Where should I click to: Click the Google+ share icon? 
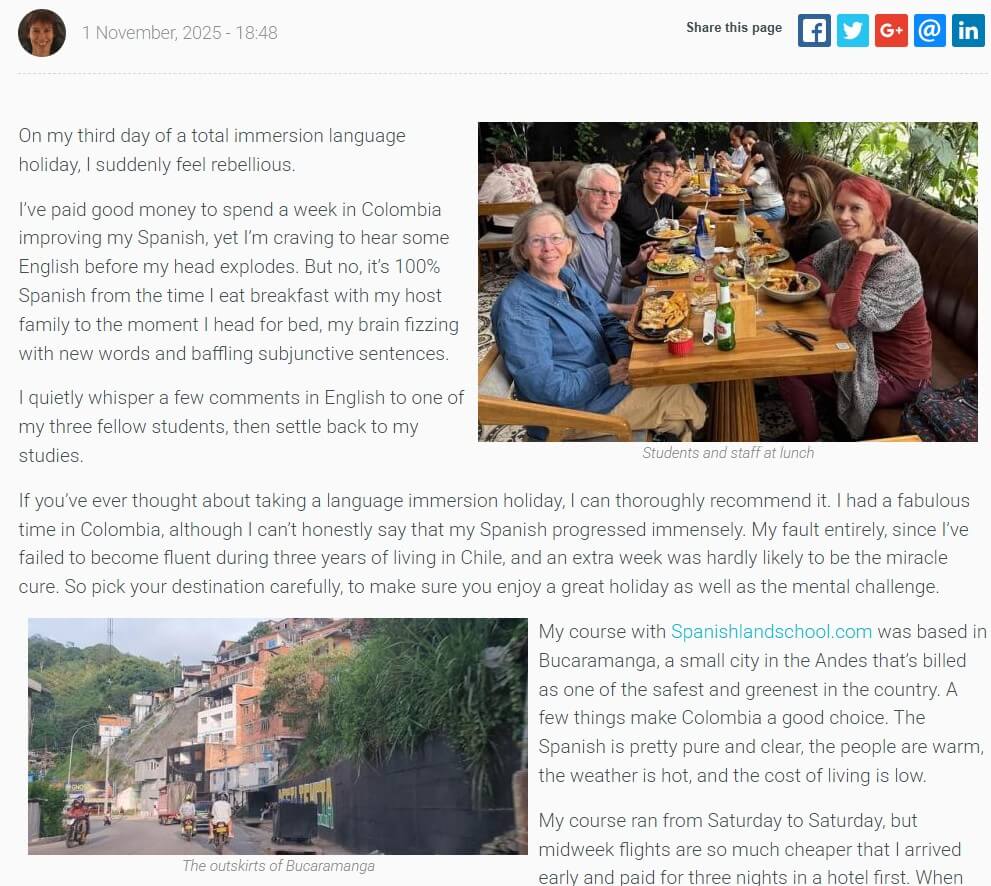(x=891, y=30)
